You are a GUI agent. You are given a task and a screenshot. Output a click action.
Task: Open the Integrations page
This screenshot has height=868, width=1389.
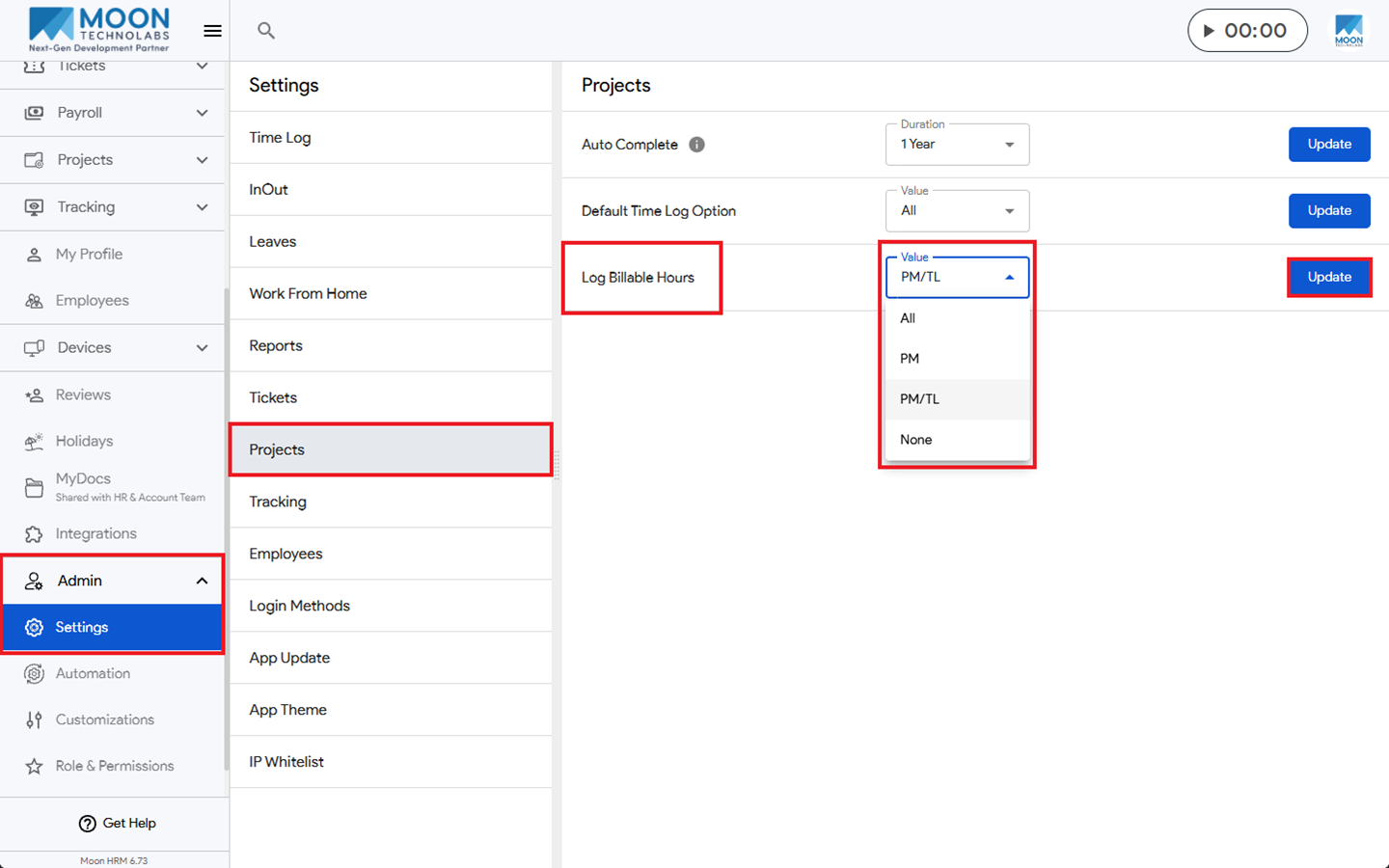coord(112,534)
